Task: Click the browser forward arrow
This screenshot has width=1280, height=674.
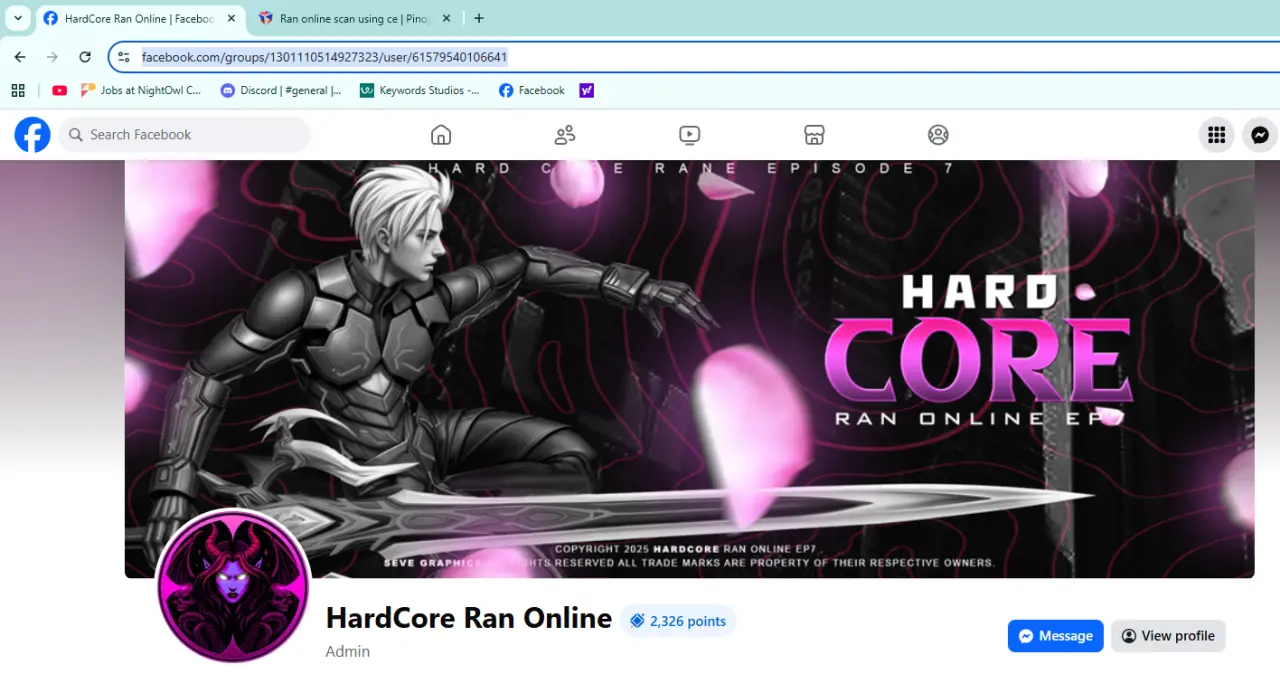Action: 52,57
